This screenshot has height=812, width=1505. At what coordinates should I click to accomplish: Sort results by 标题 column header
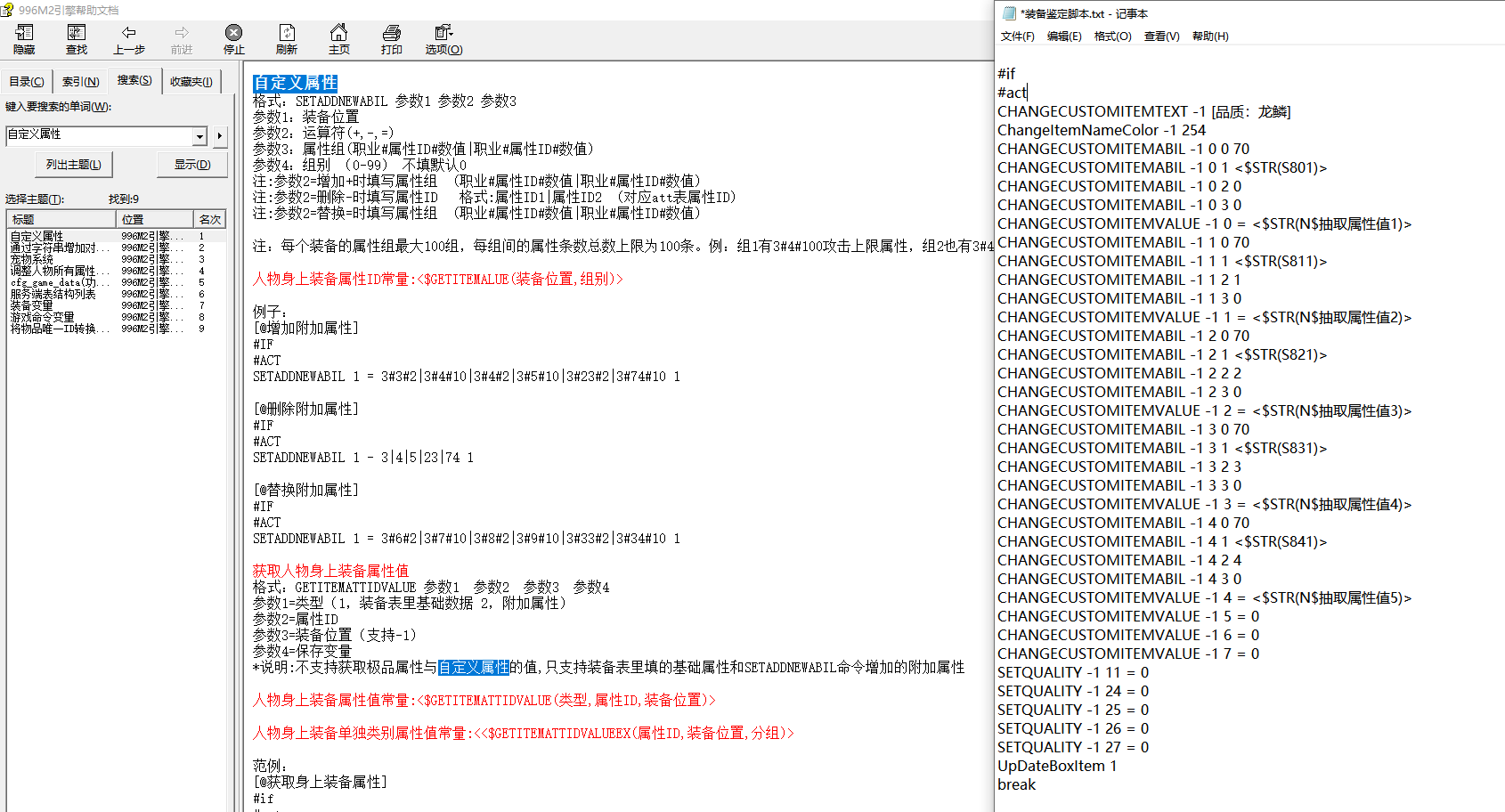(x=61, y=219)
